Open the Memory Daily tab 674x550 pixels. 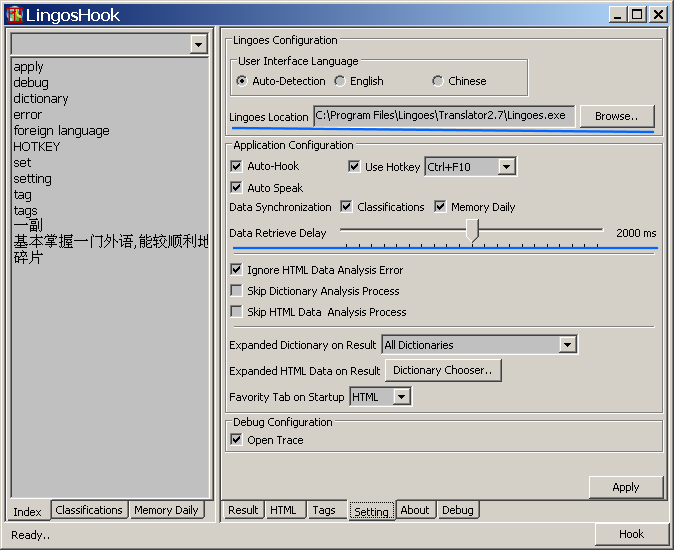(166, 510)
